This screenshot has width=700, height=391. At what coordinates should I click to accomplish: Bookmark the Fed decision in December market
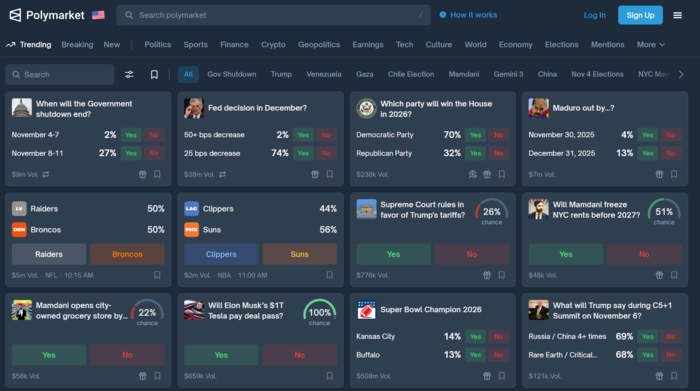[x=329, y=175]
